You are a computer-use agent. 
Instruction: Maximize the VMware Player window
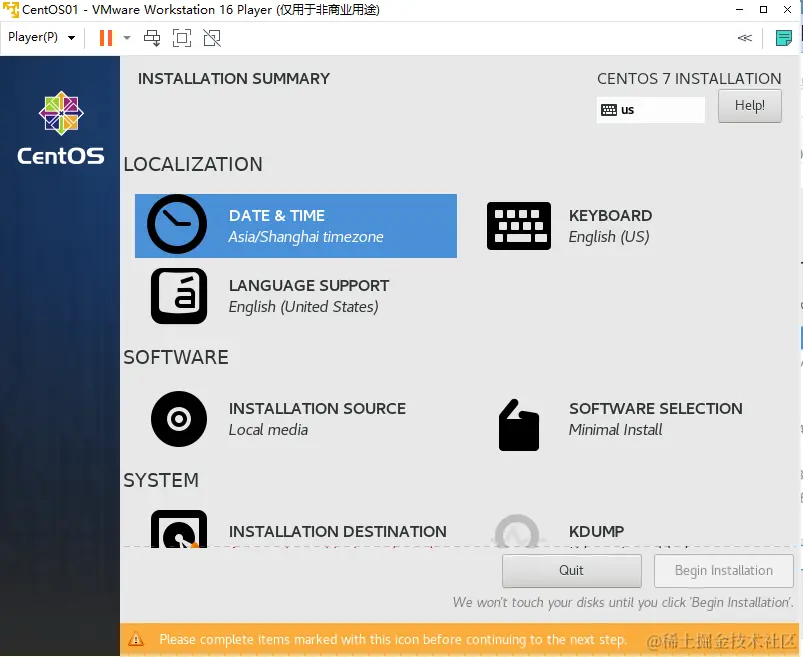(x=763, y=9)
